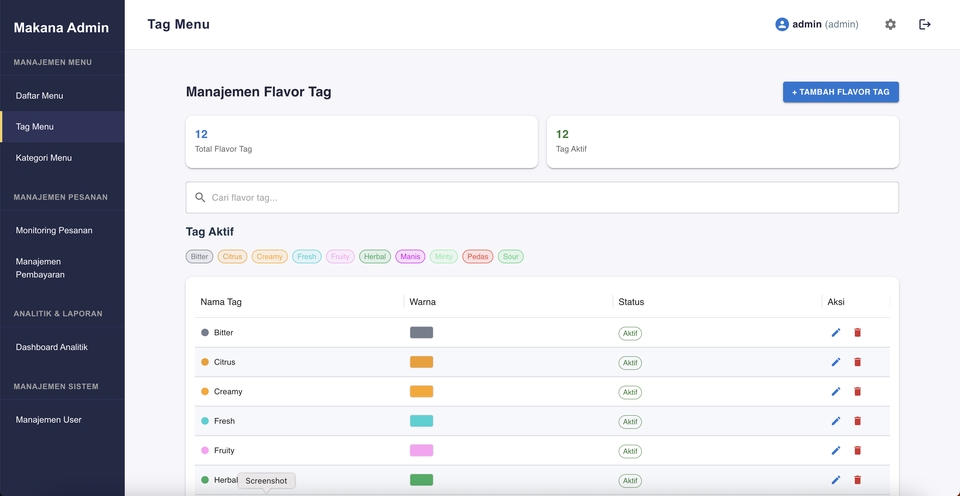
Task: Click the Manis tag chip
Action: (x=410, y=257)
